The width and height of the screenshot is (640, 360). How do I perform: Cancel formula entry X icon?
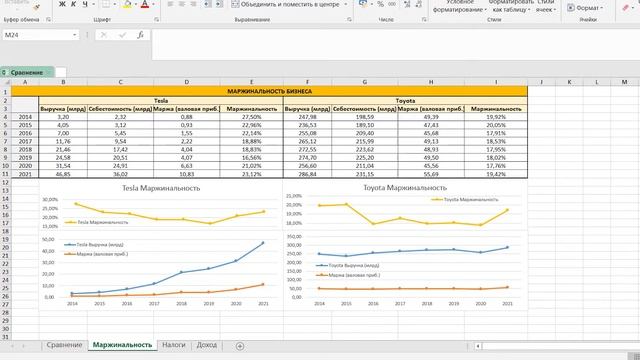coord(104,35)
